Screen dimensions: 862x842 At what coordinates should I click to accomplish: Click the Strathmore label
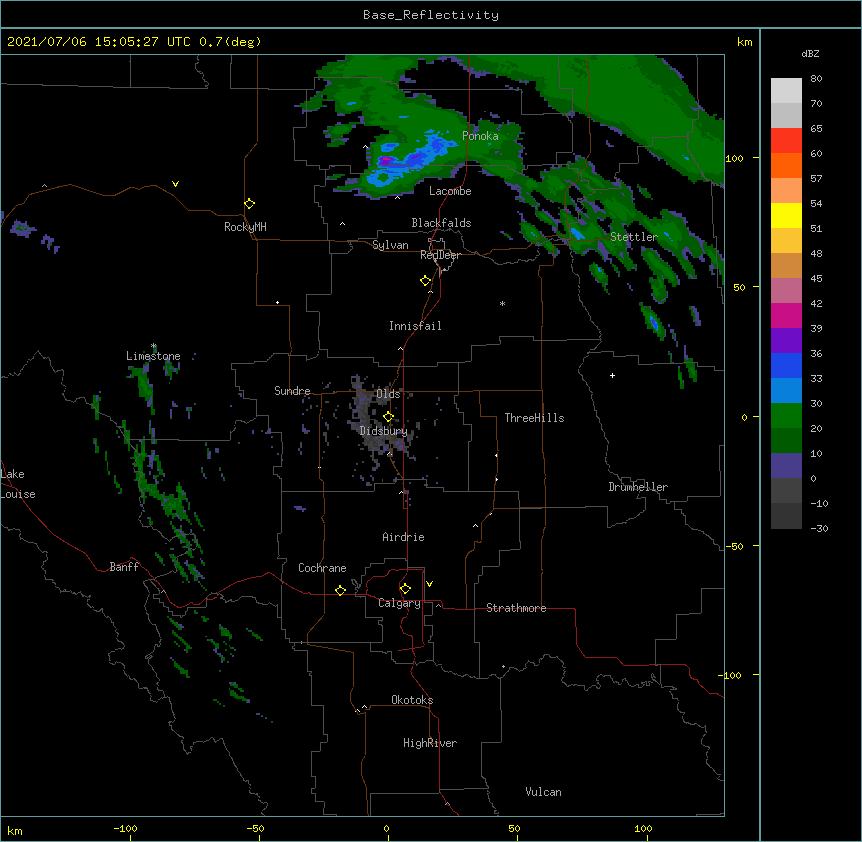click(x=516, y=608)
